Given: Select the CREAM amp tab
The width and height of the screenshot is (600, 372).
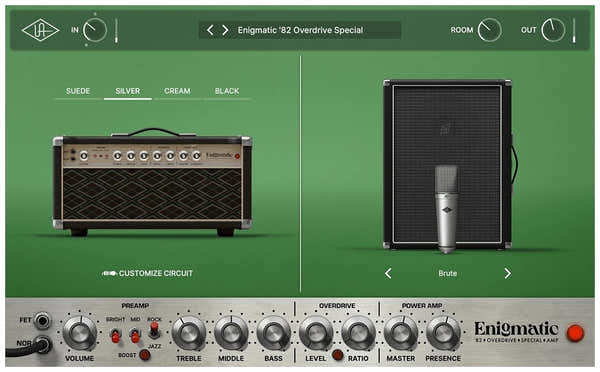Looking at the screenshot, I should pos(177,91).
